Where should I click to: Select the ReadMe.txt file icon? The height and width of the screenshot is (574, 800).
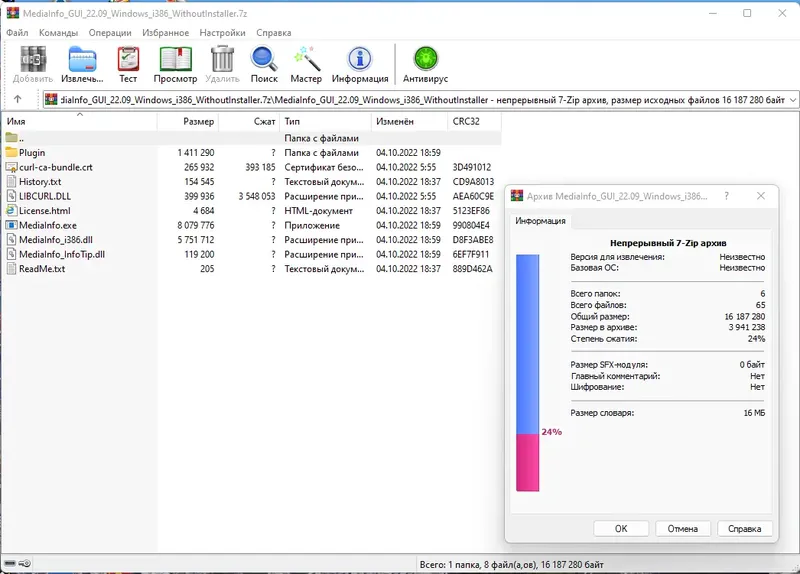pyautogui.click(x=11, y=269)
